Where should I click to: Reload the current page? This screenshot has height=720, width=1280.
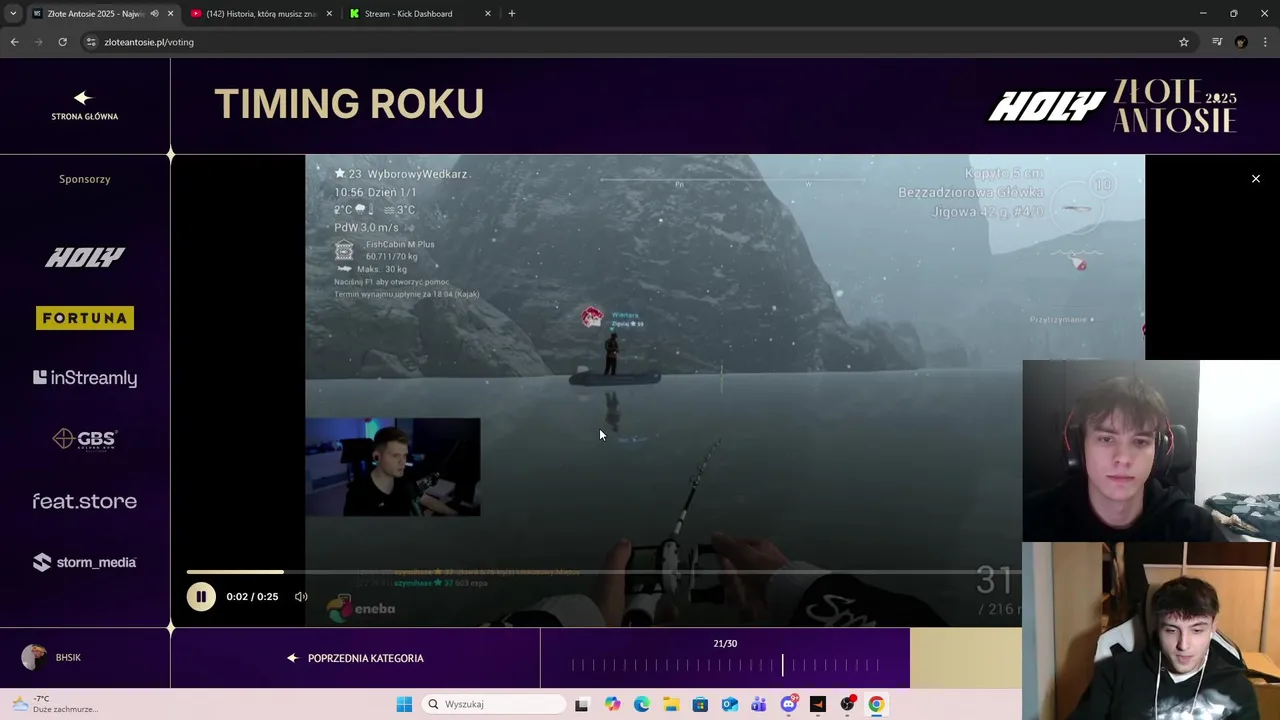(x=62, y=42)
